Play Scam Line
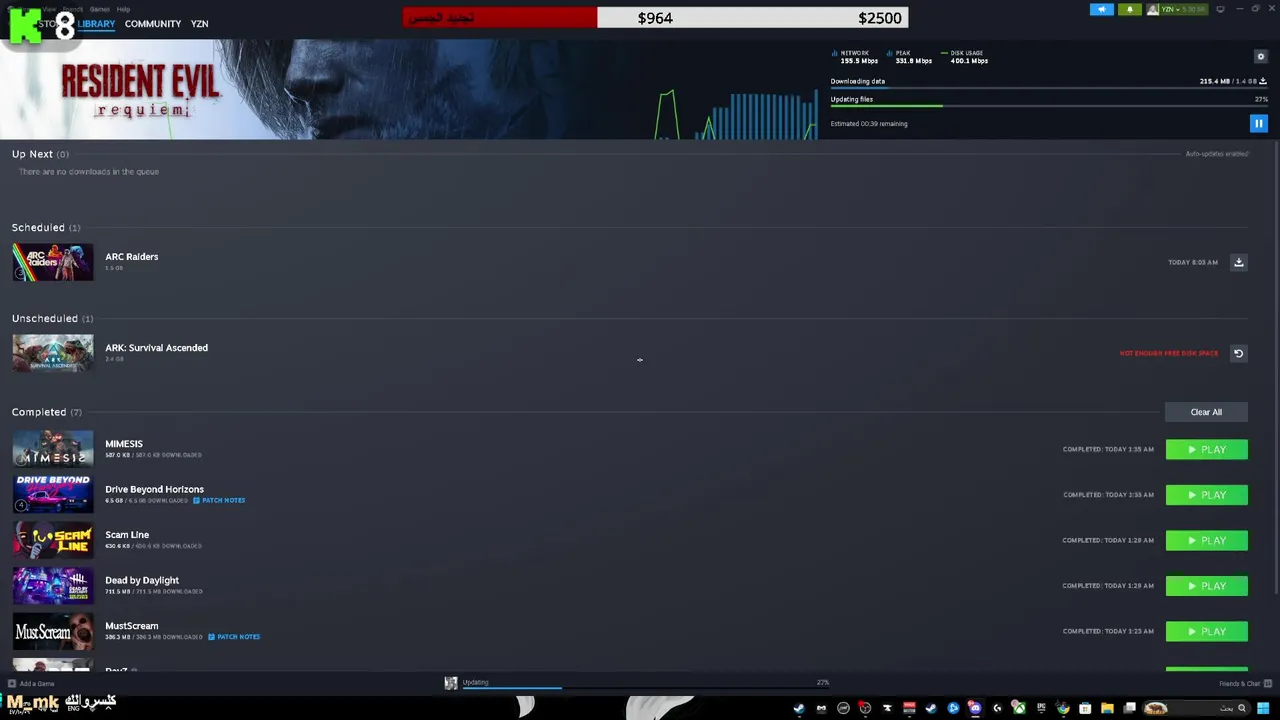The height and width of the screenshot is (720, 1280). point(1206,540)
